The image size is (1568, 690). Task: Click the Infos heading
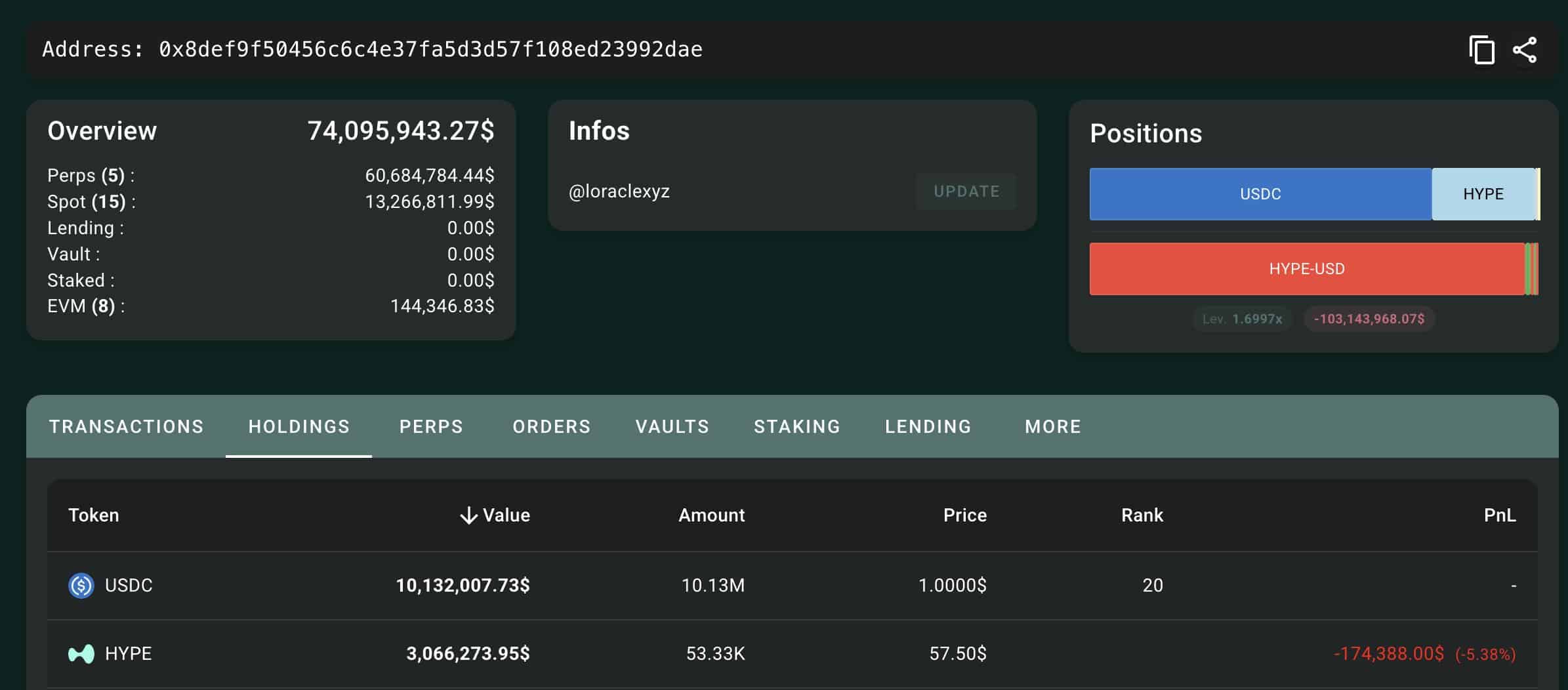599,131
